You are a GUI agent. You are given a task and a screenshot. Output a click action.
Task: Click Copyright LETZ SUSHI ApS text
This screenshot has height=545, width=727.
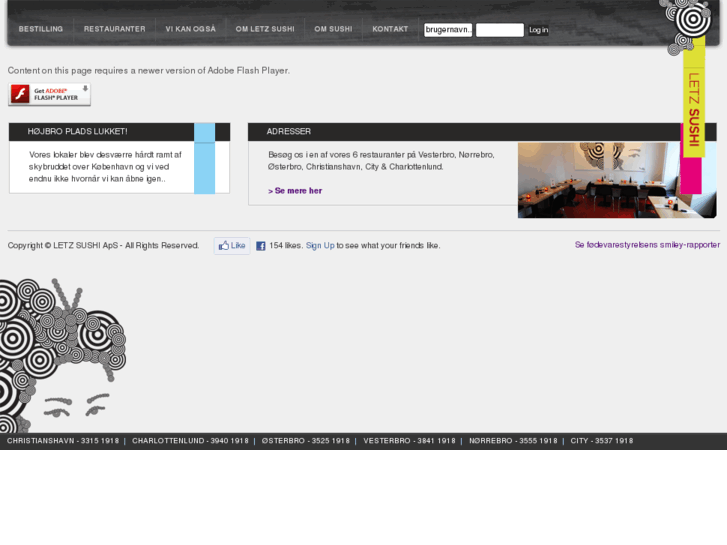coord(103,245)
